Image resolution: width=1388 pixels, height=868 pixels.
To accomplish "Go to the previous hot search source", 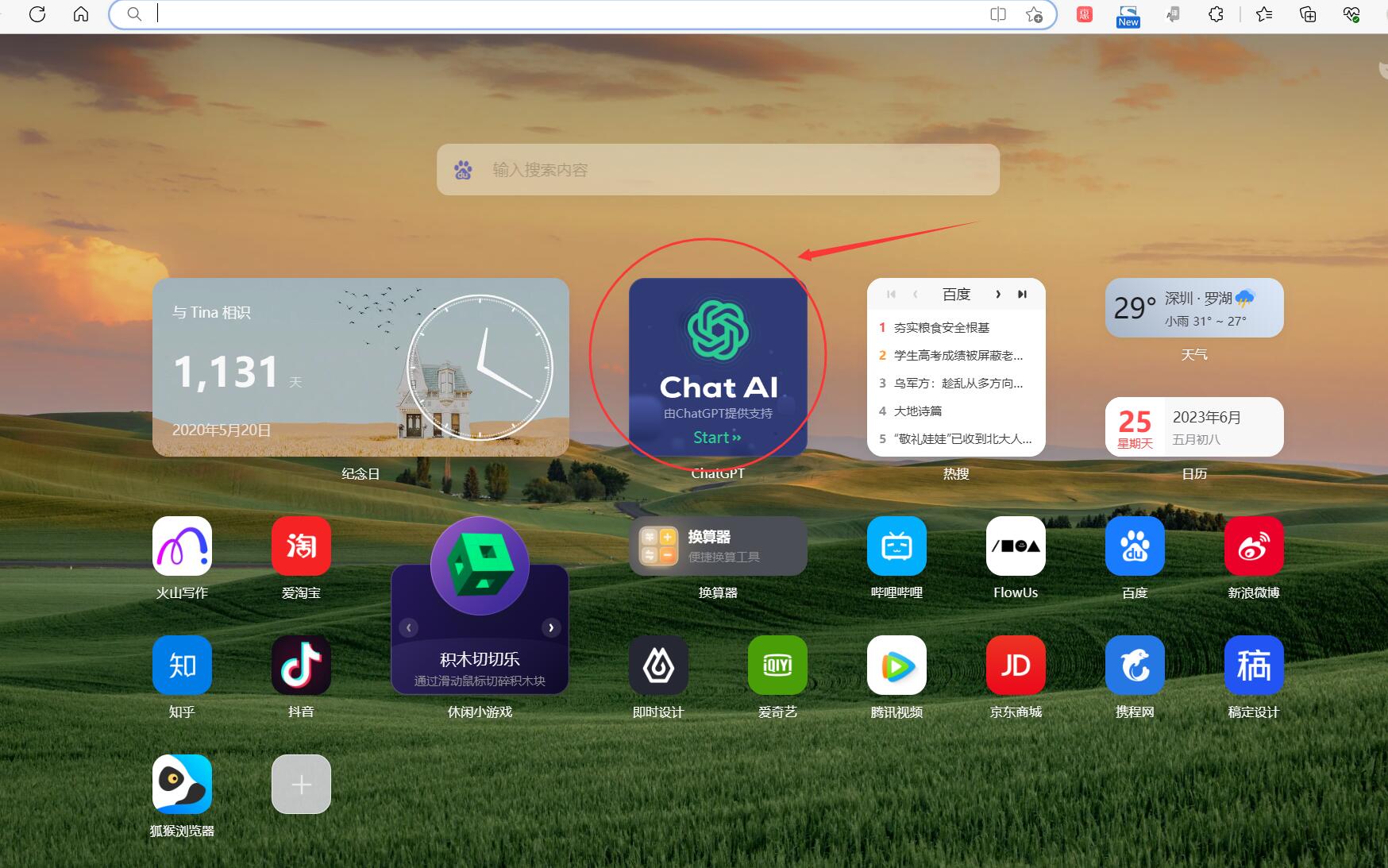I will pyautogui.click(x=916, y=294).
